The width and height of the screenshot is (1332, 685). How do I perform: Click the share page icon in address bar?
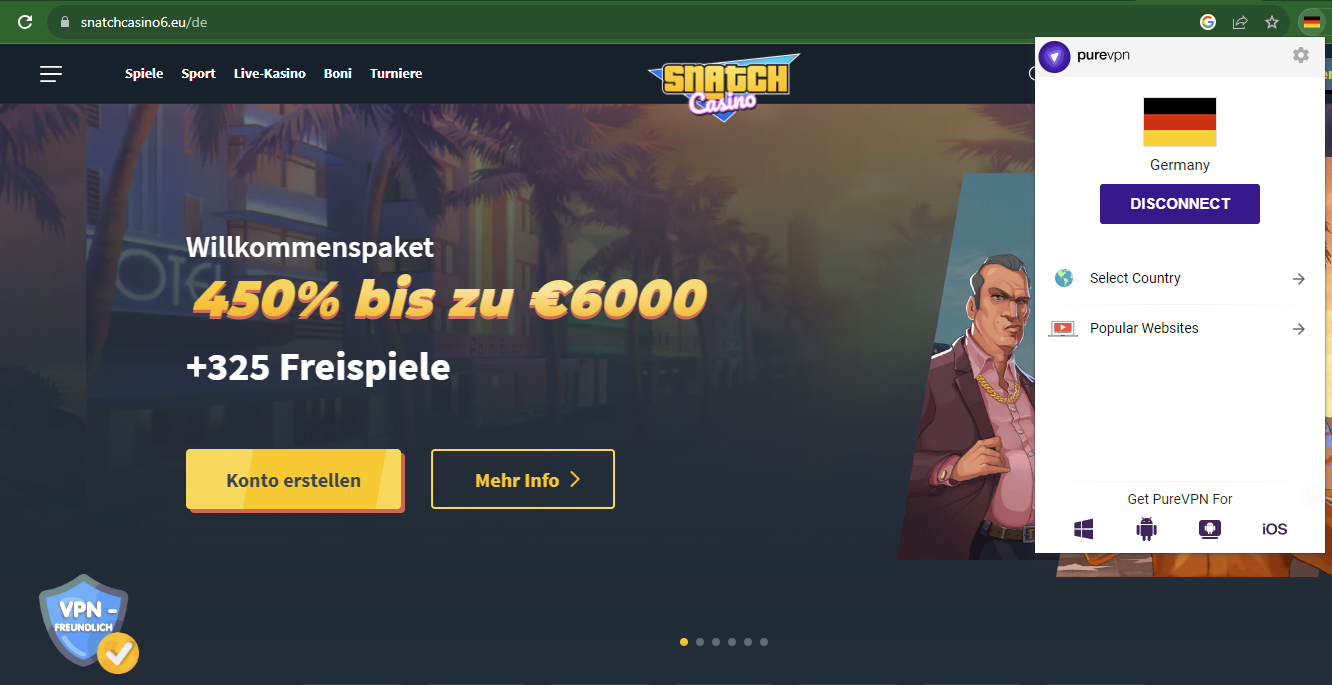pos(1240,21)
